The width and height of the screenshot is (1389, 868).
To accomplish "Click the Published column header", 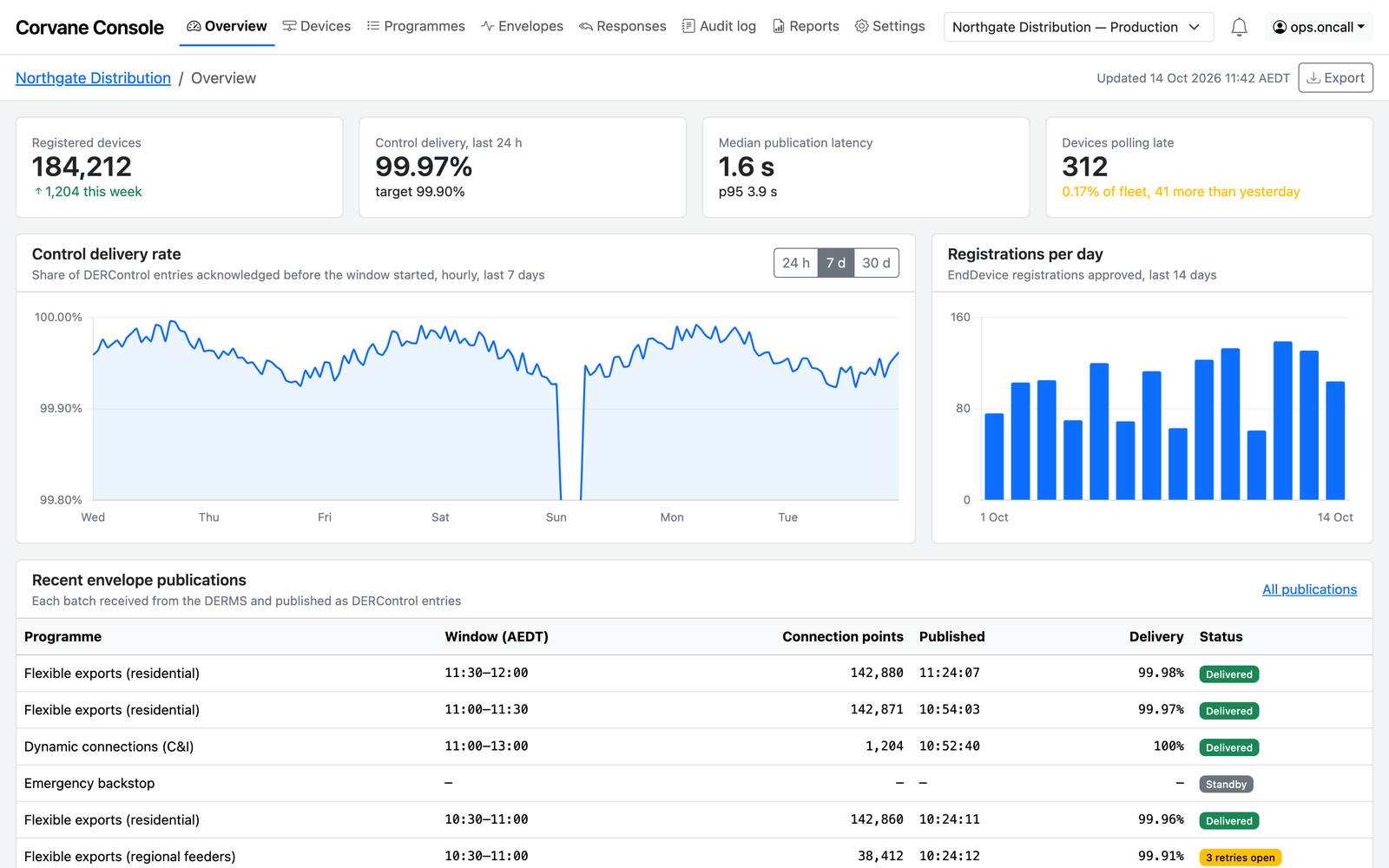I will 952,637.
